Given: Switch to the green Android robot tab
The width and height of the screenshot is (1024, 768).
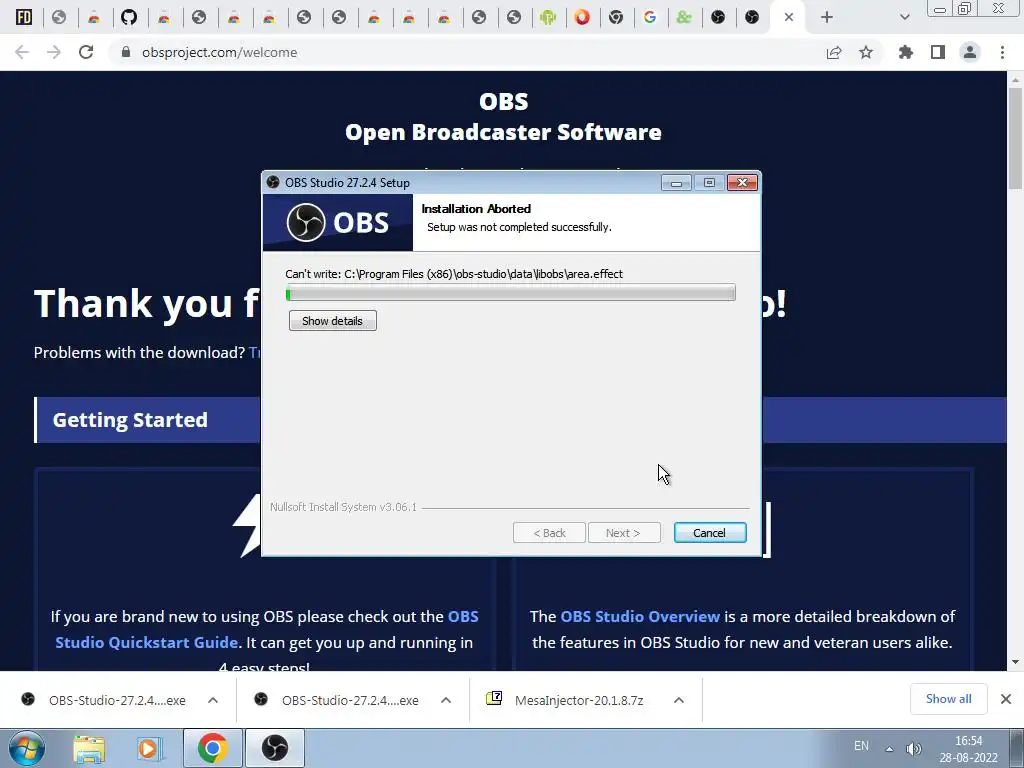Looking at the screenshot, I should point(548,17).
